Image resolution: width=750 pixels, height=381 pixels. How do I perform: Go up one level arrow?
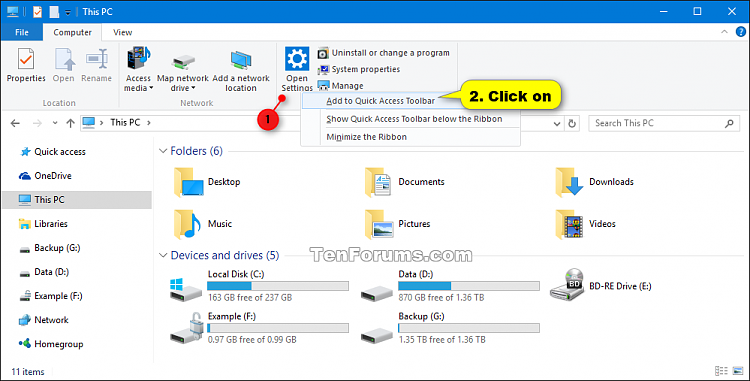pyautogui.click(x=70, y=123)
